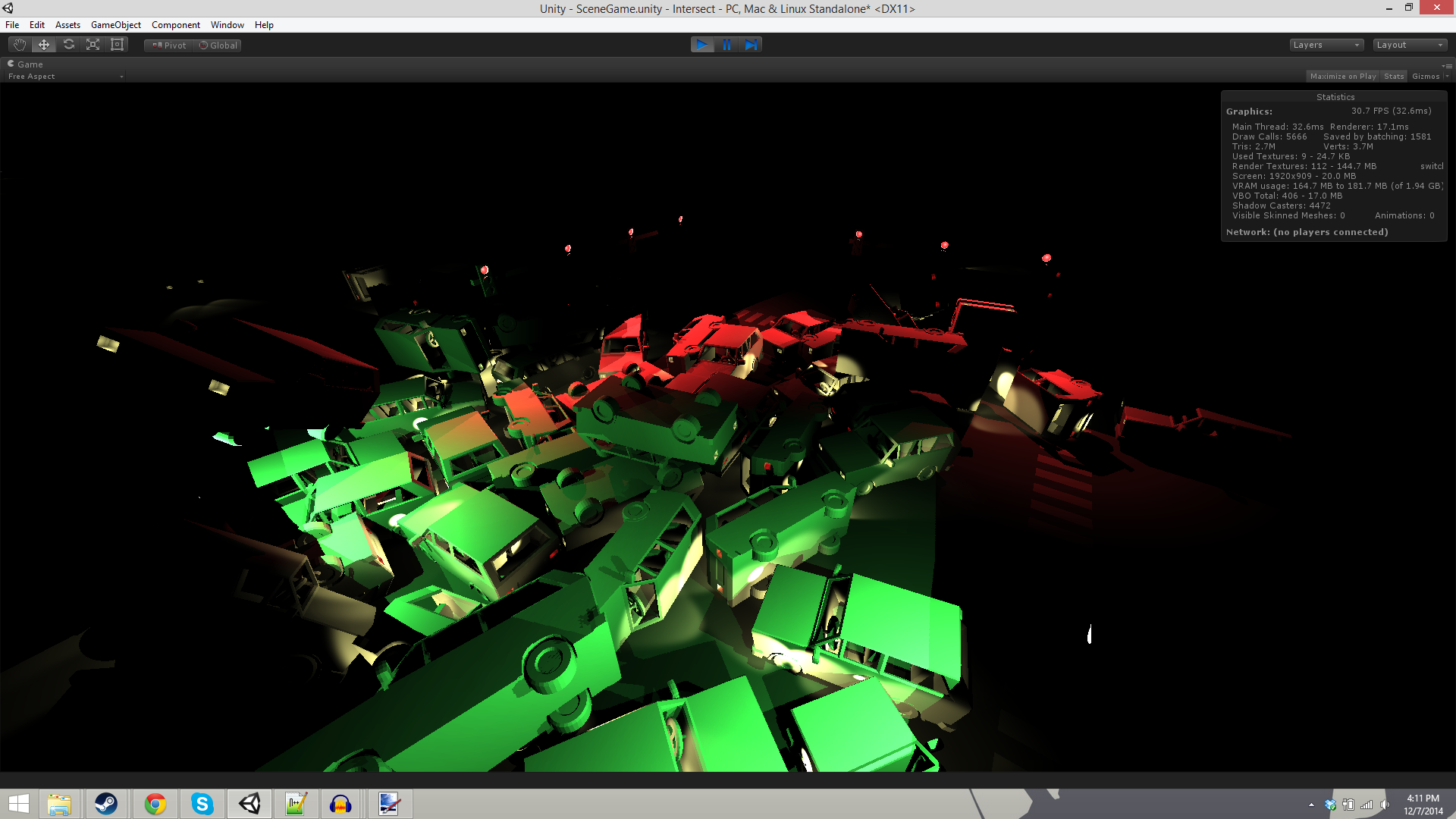Screen dimensions: 1456x819
Task: Select the Rect transform tool
Action: click(117, 45)
